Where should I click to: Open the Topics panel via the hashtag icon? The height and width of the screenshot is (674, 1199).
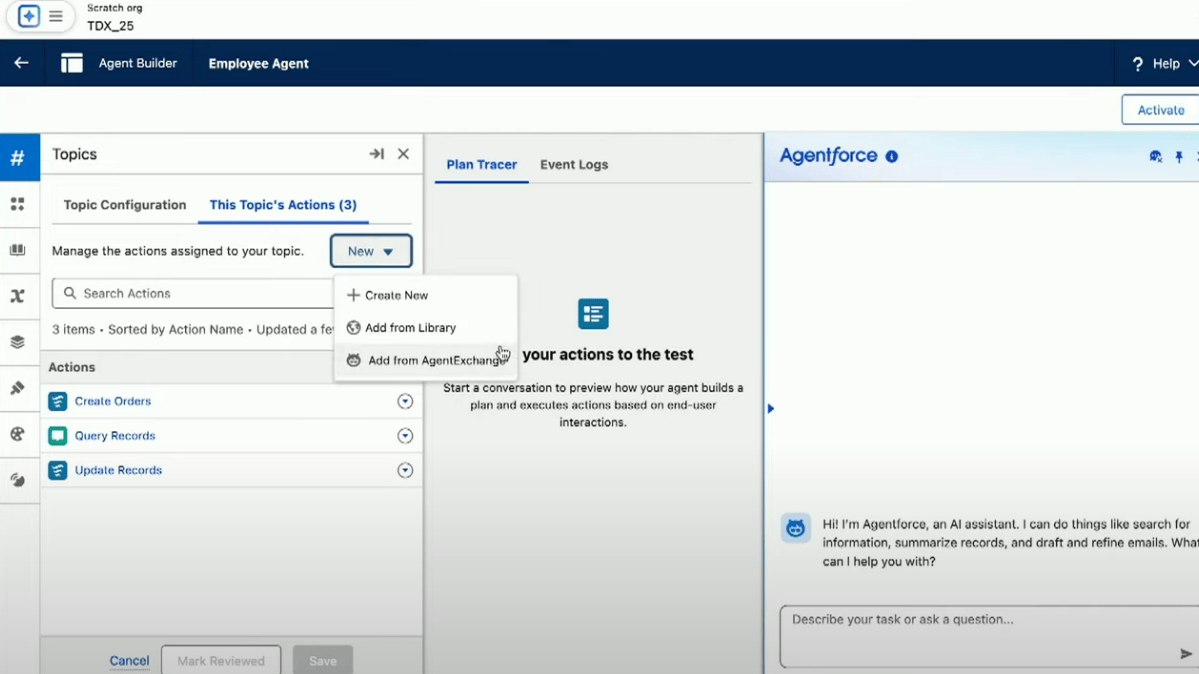pyautogui.click(x=20, y=157)
